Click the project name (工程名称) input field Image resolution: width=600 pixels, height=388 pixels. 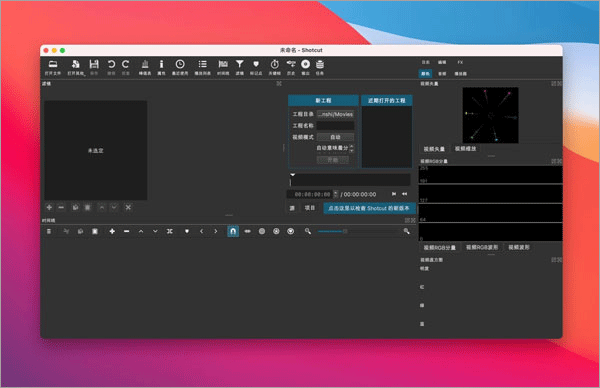point(335,126)
